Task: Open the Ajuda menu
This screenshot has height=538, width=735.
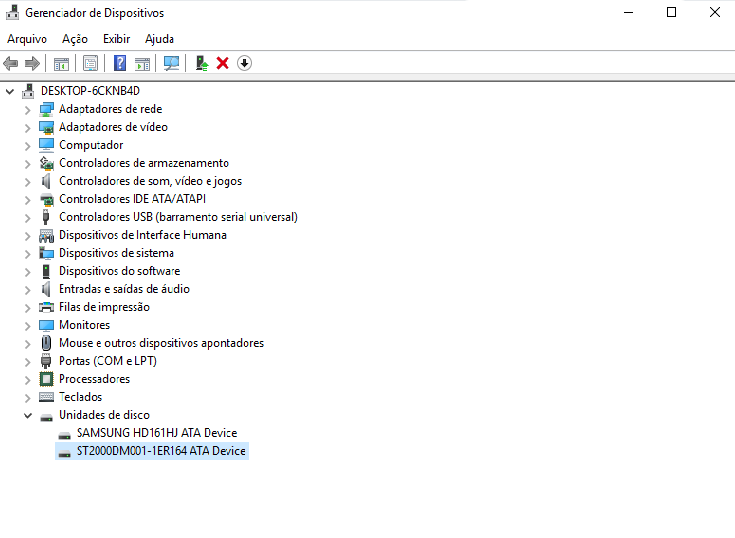Action: tap(159, 39)
